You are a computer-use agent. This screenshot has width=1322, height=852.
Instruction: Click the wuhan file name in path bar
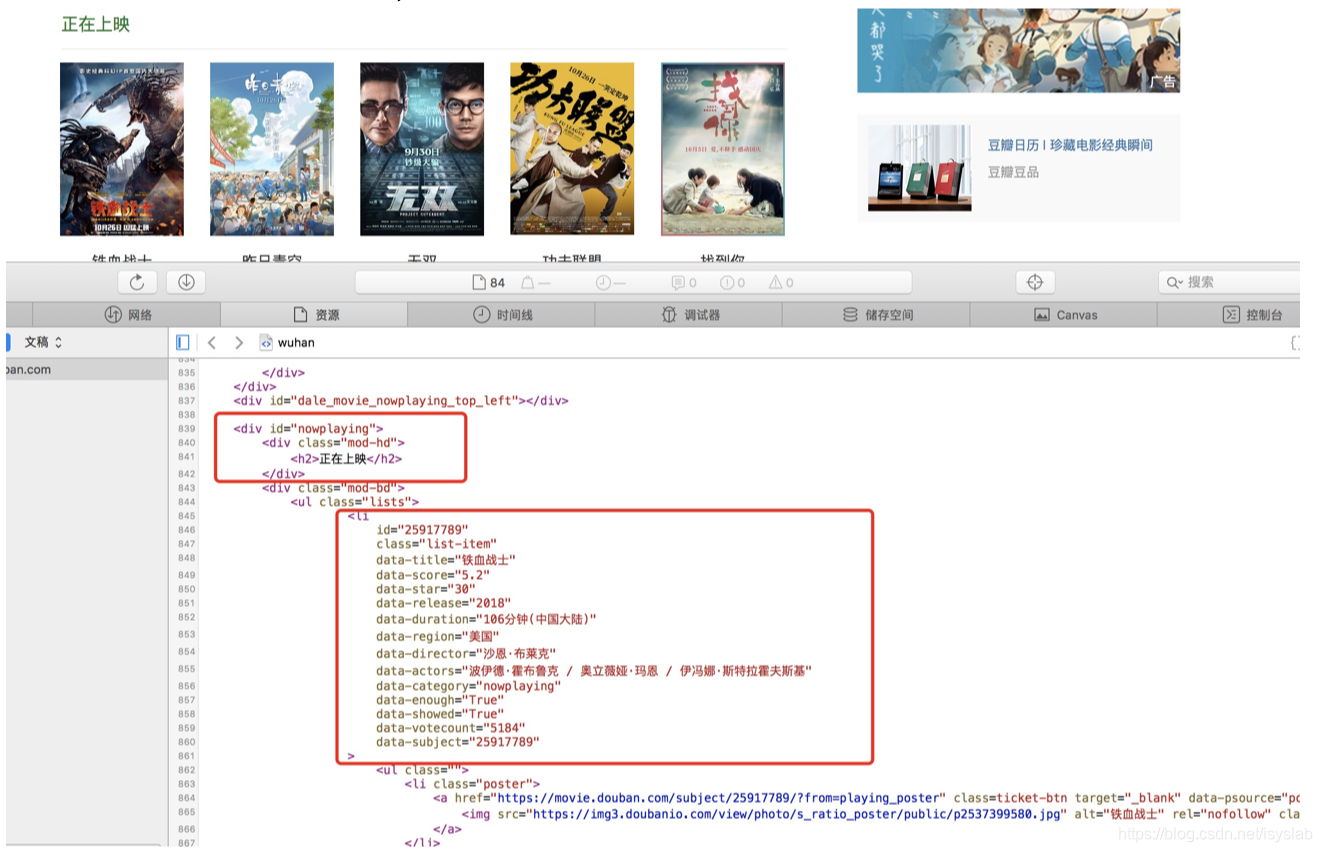click(296, 342)
